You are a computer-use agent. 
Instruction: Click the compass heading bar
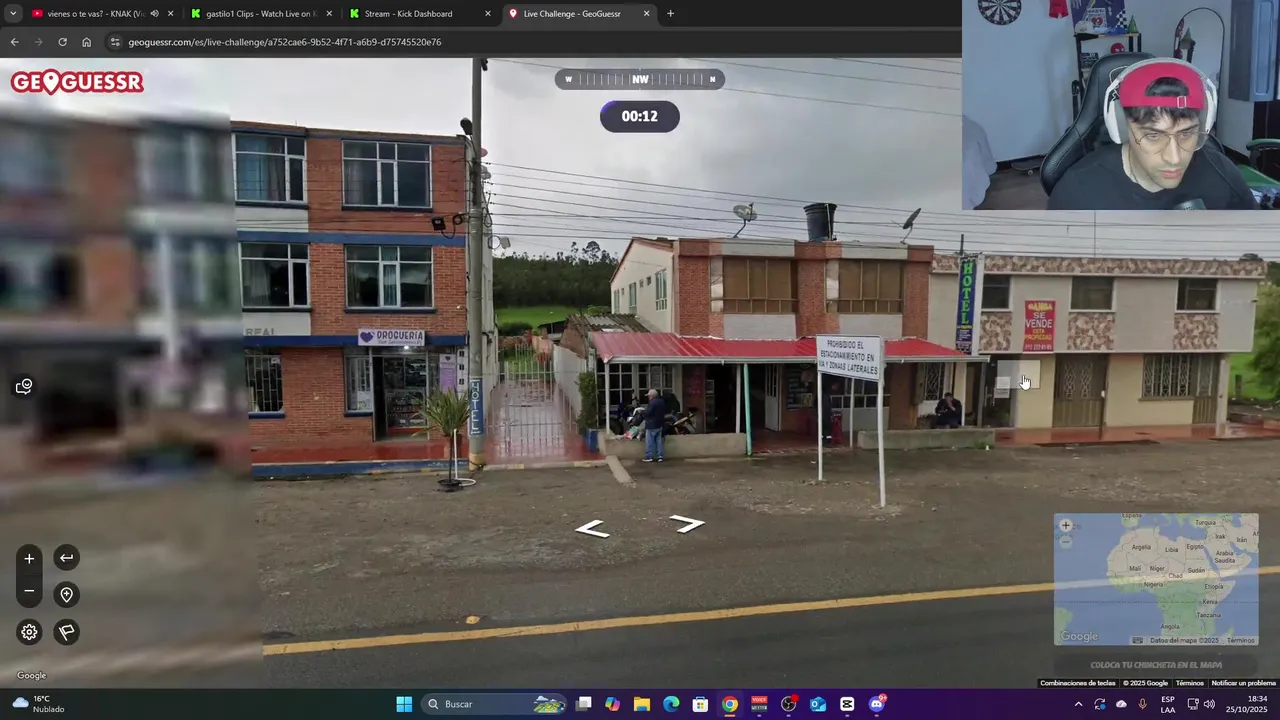[640, 79]
